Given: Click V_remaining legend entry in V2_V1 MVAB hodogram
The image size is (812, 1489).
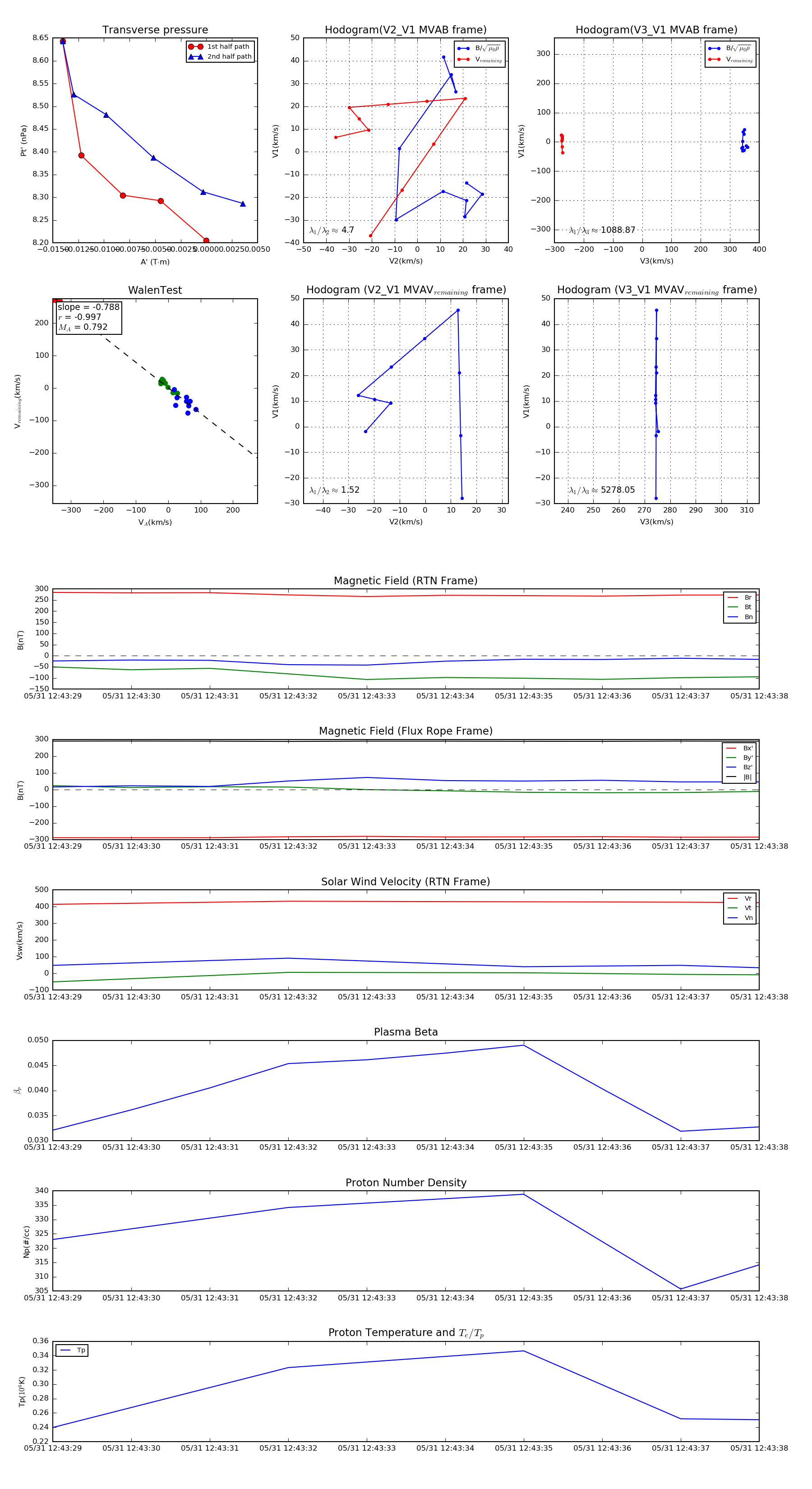Looking at the screenshot, I should tap(480, 60).
